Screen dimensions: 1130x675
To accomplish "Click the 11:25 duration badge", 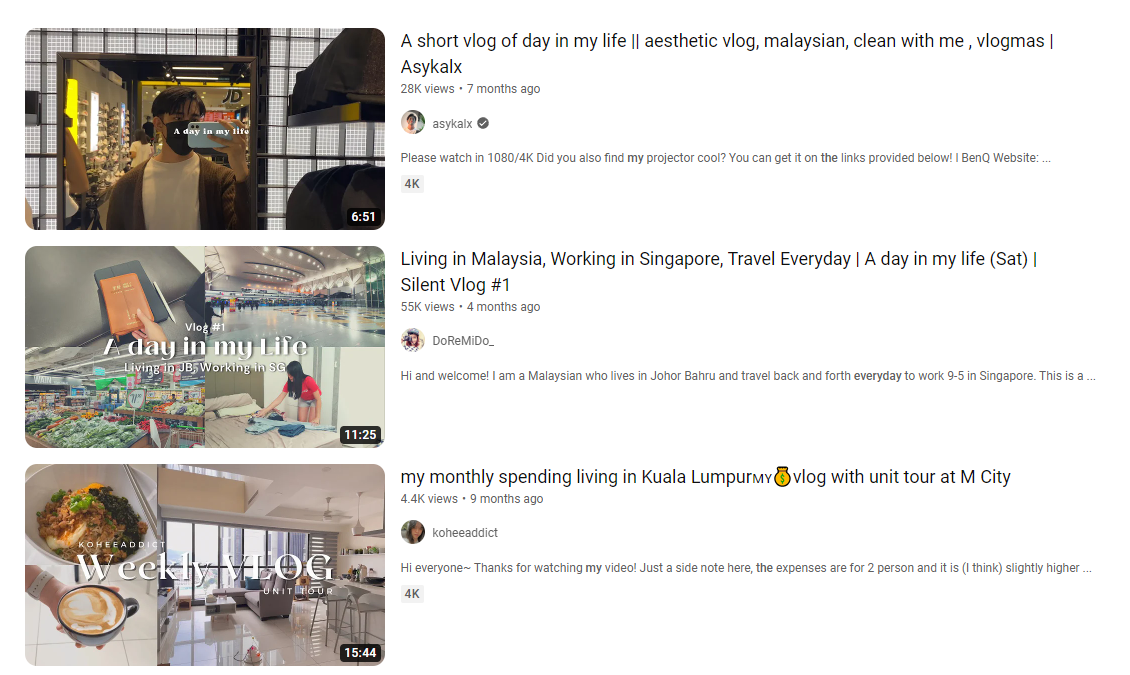I will pyautogui.click(x=360, y=434).
